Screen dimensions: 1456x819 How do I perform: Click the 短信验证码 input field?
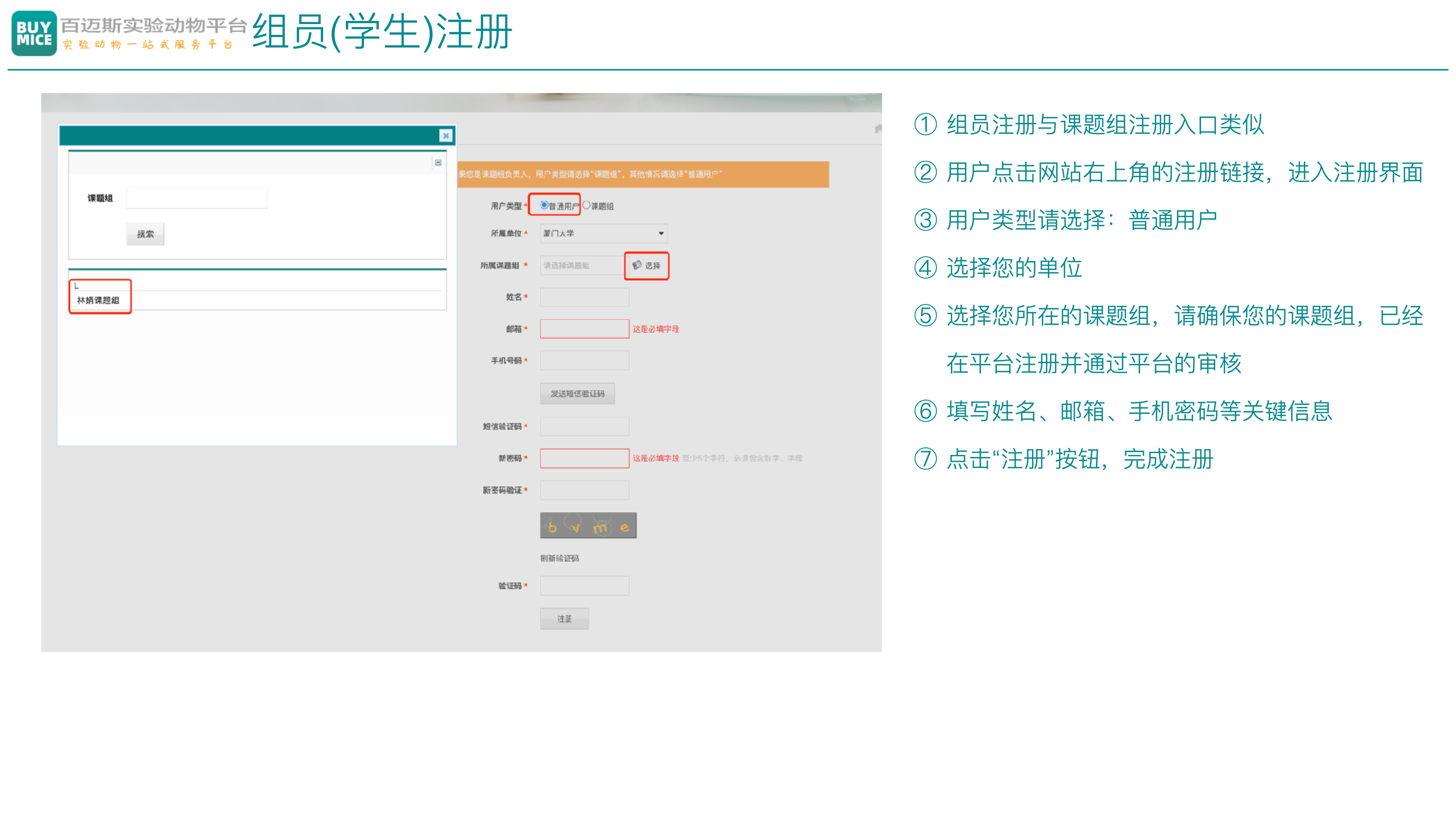point(585,427)
